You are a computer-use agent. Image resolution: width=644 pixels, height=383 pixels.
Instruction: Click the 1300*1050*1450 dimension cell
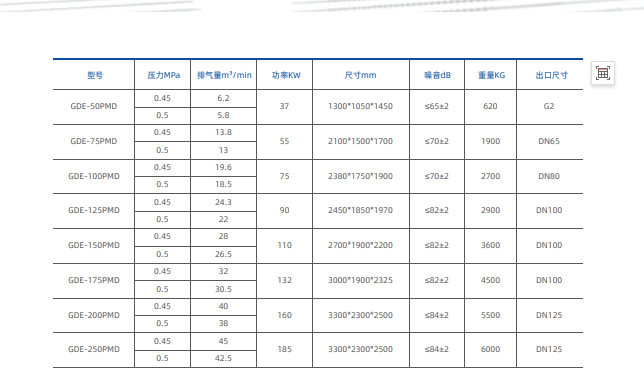tap(360, 106)
